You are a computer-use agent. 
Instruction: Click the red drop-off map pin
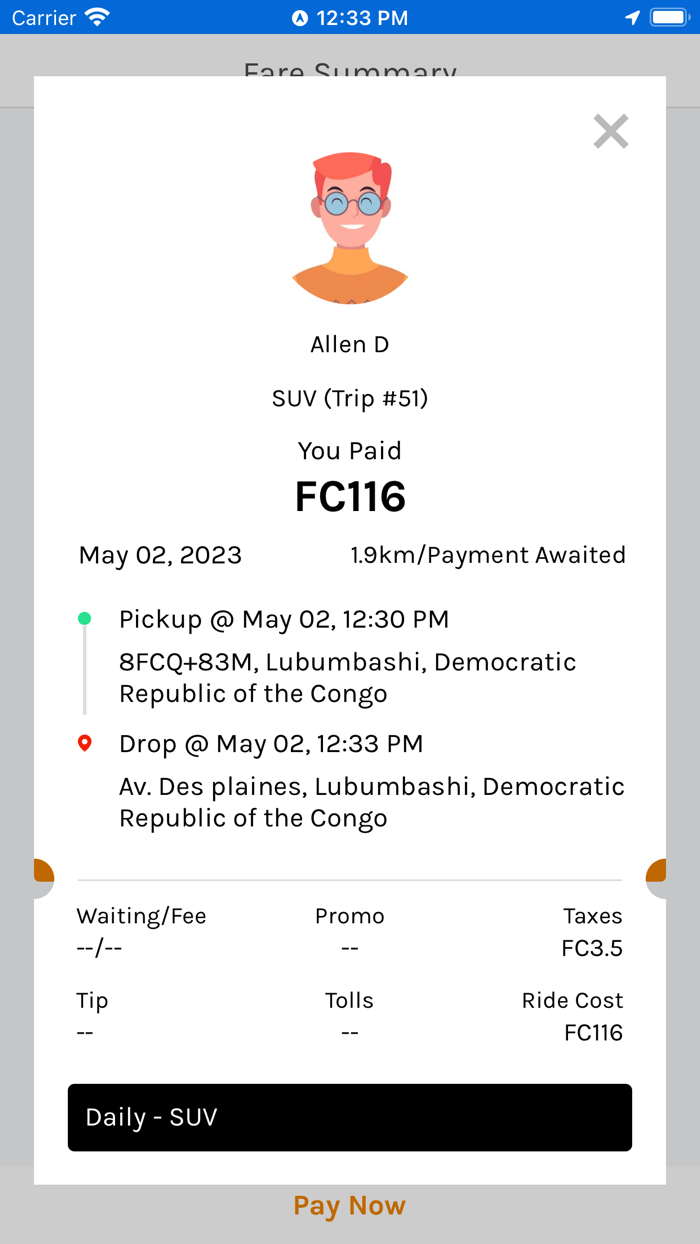[x=85, y=743]
